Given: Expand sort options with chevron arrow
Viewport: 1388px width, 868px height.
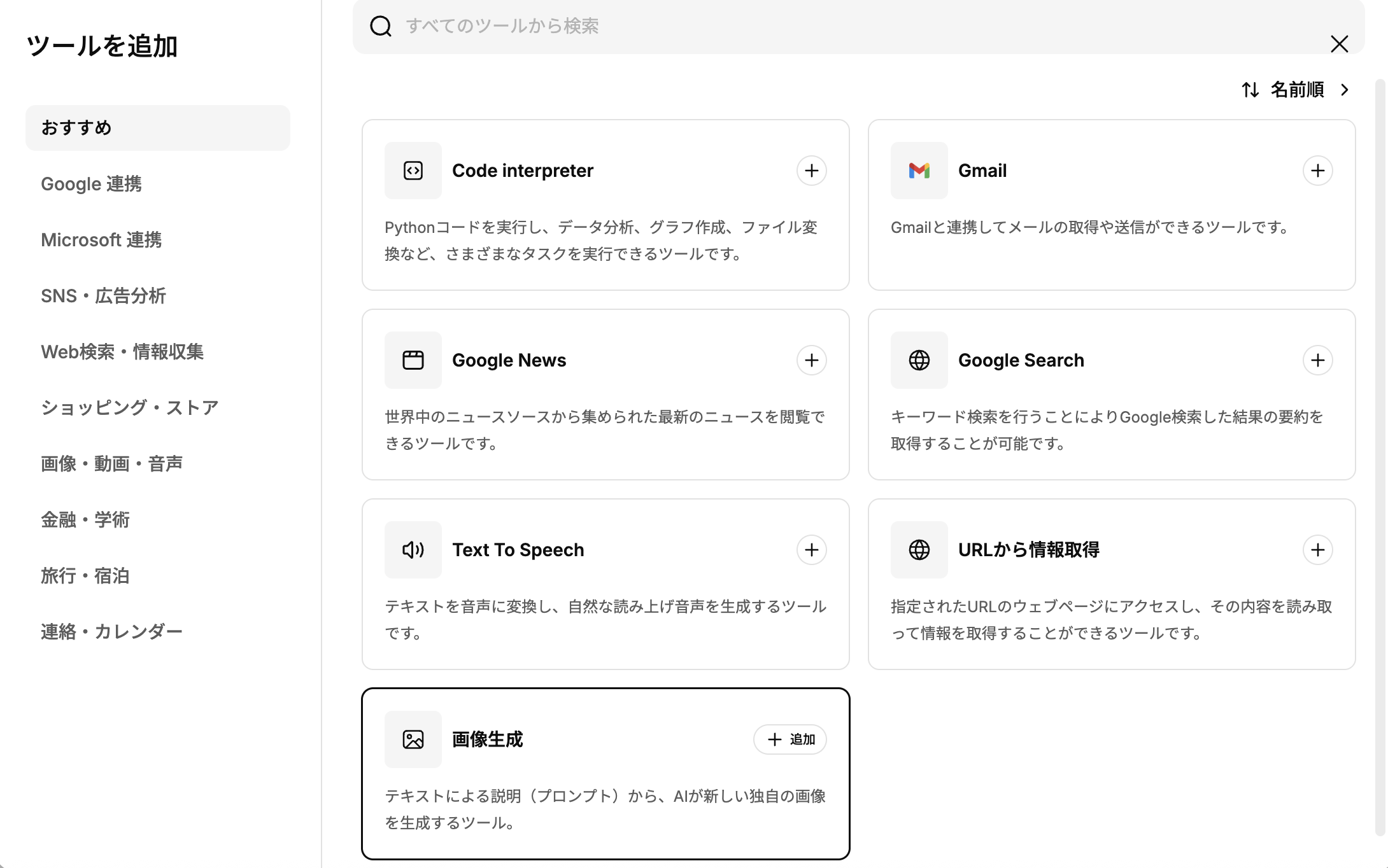Looking at the screenshot, I should (1345, 90).
